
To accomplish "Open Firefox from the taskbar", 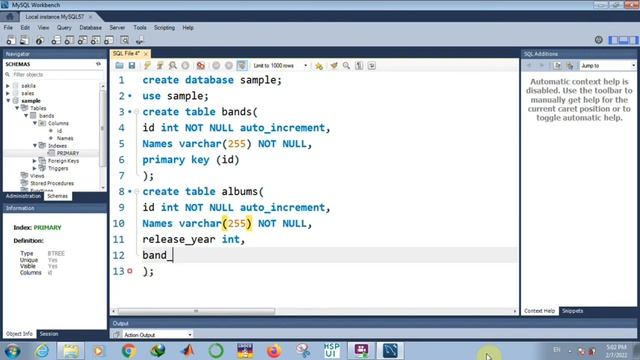I will click(x=274, y=351).
